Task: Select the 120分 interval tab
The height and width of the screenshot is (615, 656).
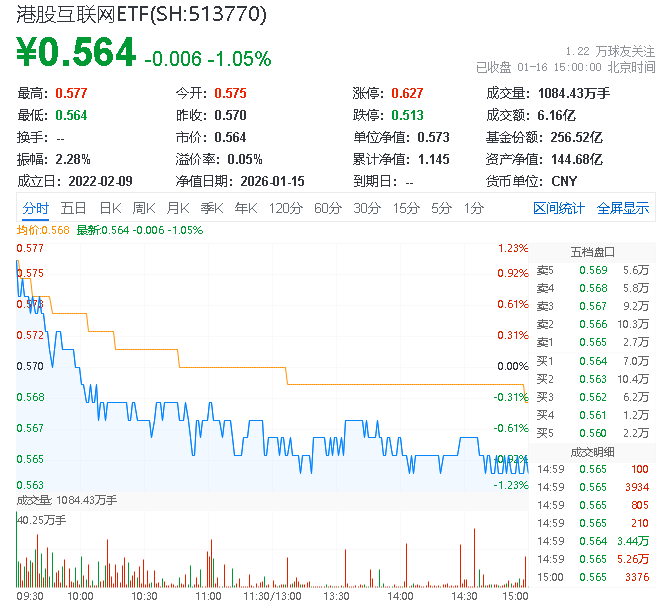Action: click(x=285, y=208)
